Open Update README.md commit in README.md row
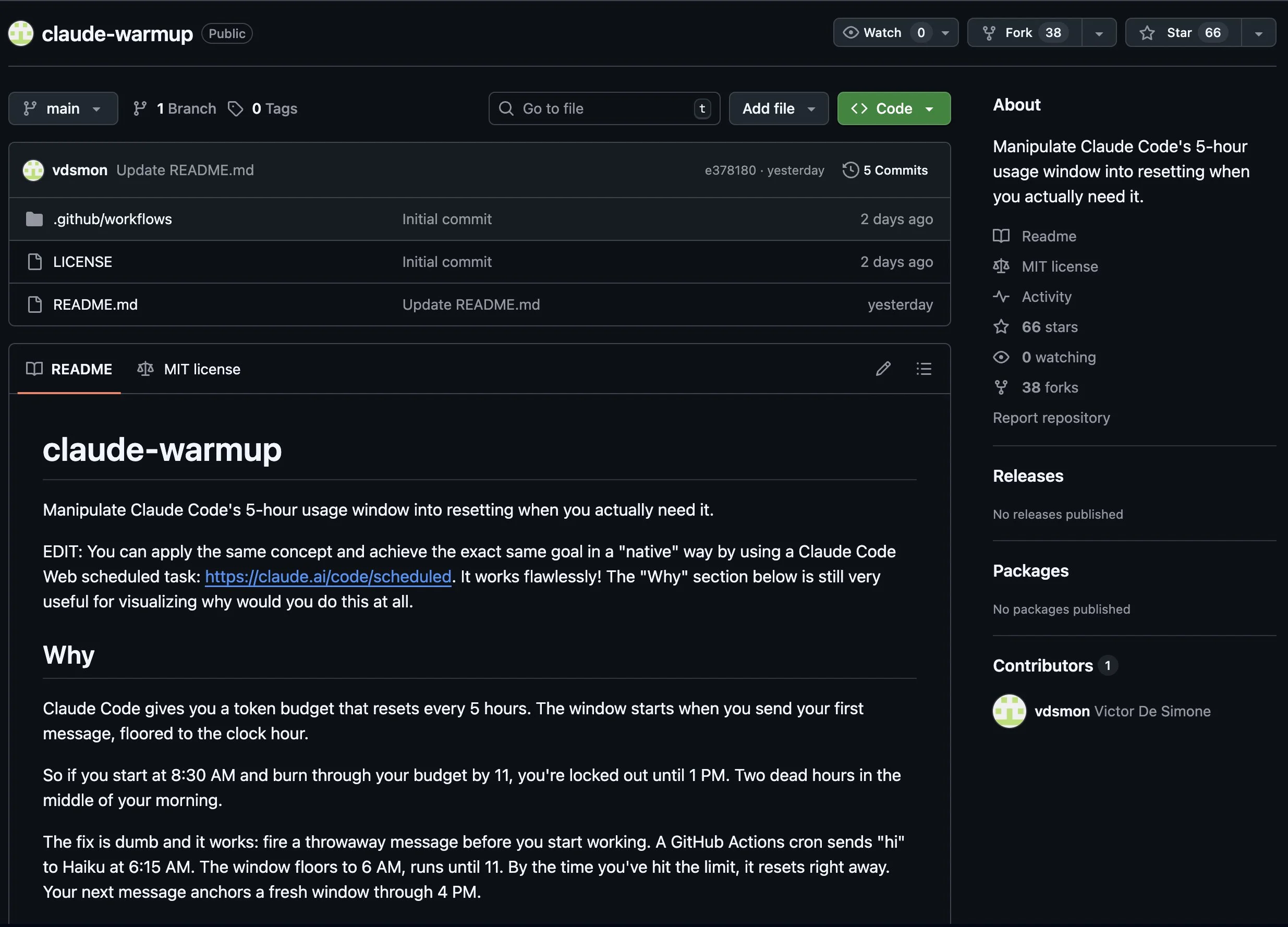Screen dimensions: 1288x927 click(x=471, y=304)
